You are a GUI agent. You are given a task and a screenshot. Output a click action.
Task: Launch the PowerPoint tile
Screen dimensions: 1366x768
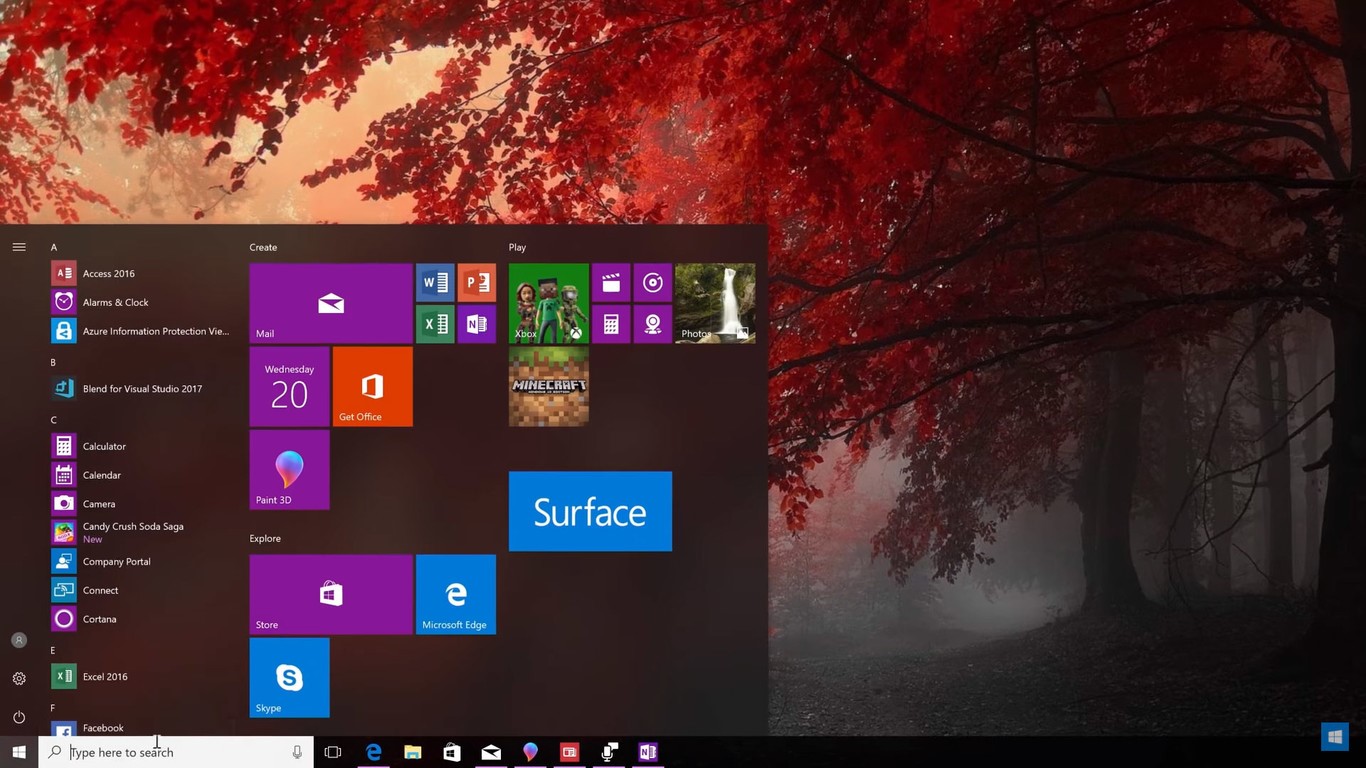click(x=477, y=283)
